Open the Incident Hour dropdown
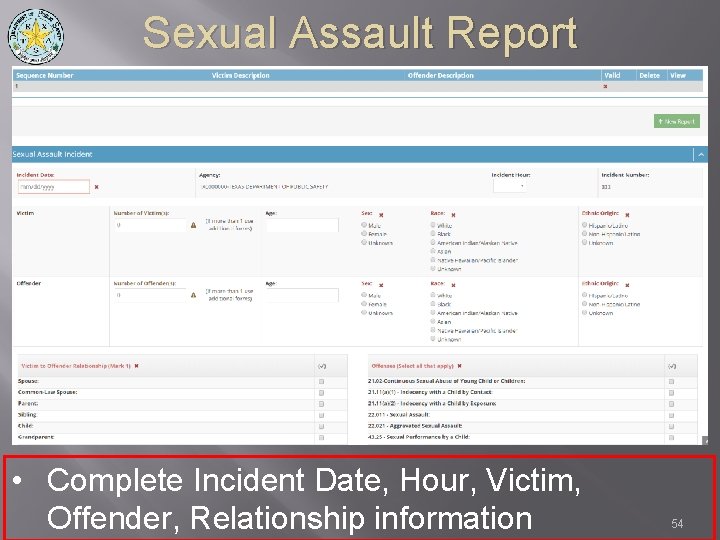This screenshot has height=540, width=720. (x=510, y=186)
